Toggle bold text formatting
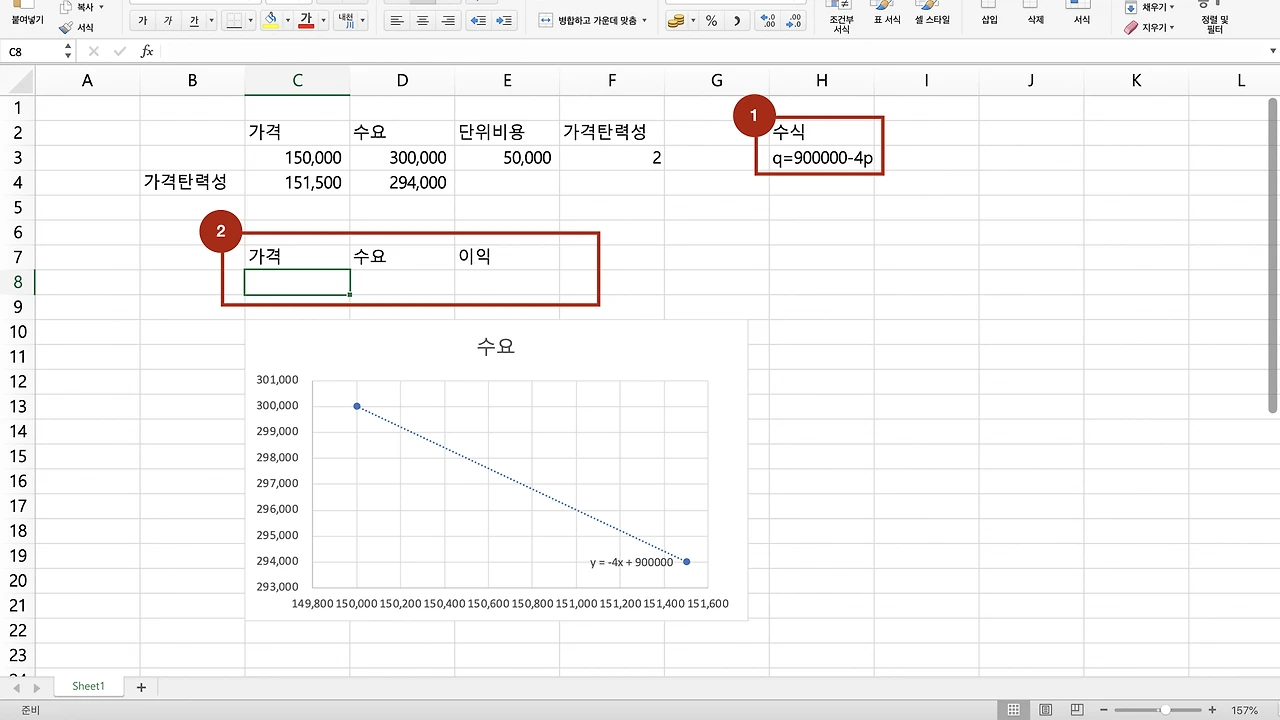The image size is (1280, 720). (x=143, y=21)
